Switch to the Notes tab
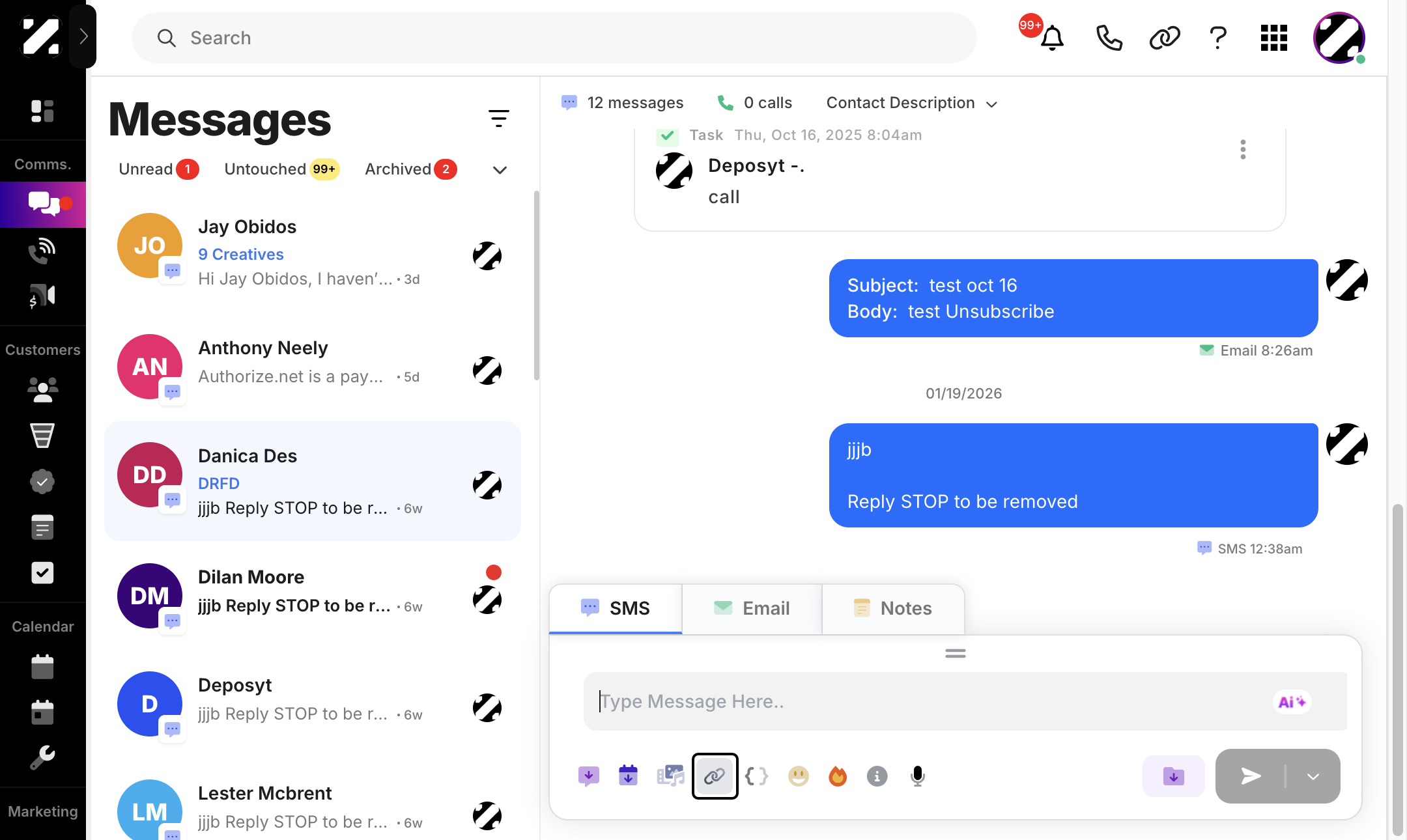Screen dimensions: 1407x840 tap(893, 608)
